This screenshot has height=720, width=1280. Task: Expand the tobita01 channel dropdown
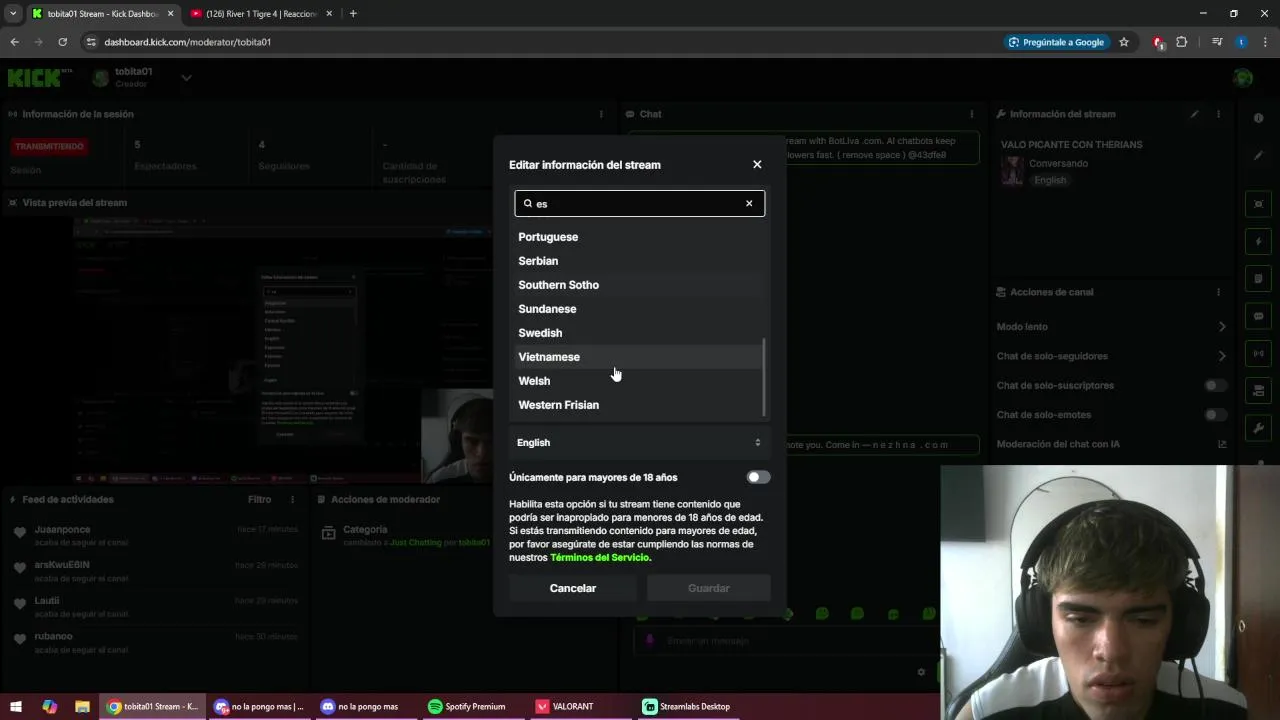(x=186, y=78)
